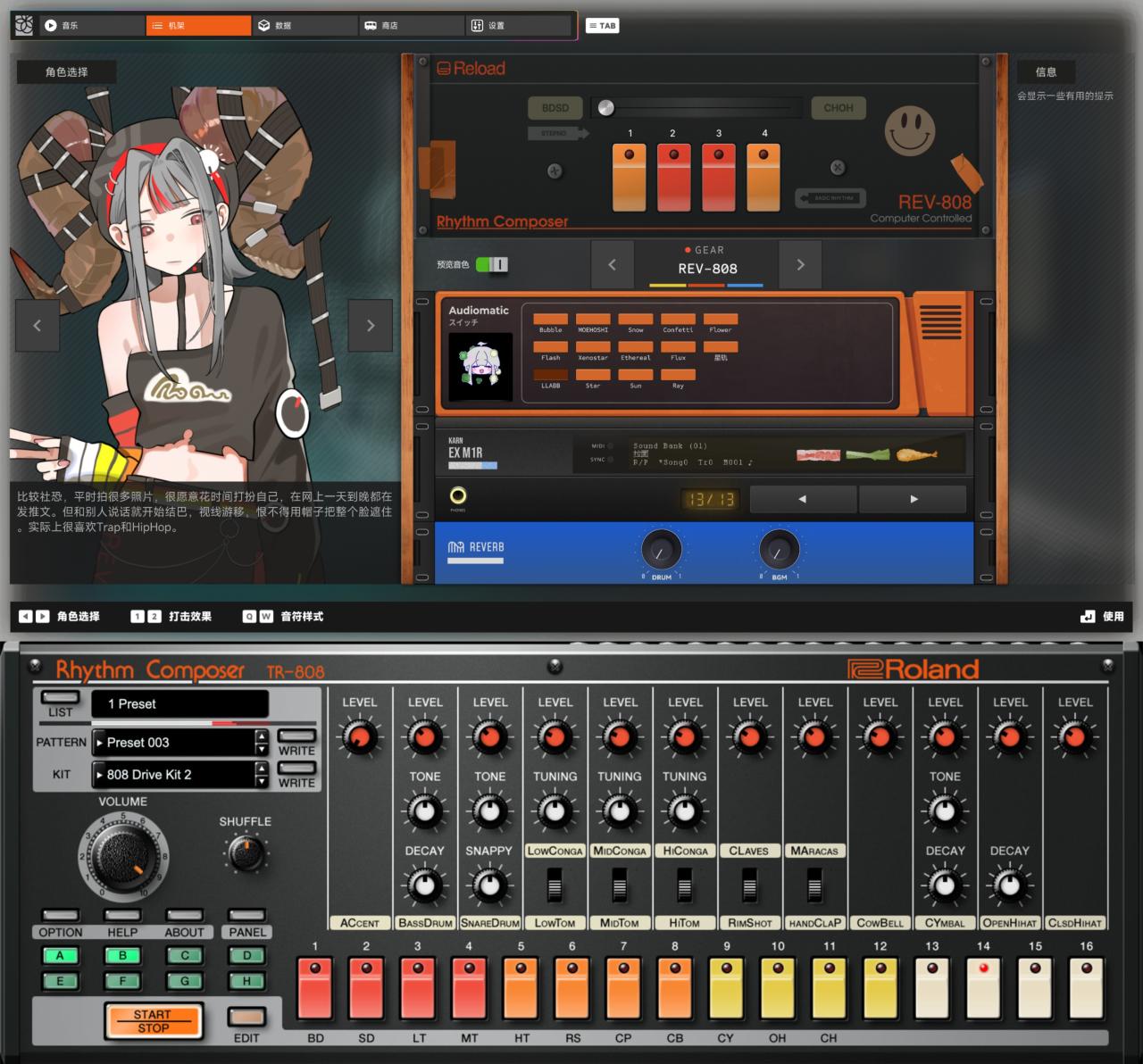Click the bacon strip icon on EX M1R
This screenshot has width=1143, height=1064.
click(818, 455)
